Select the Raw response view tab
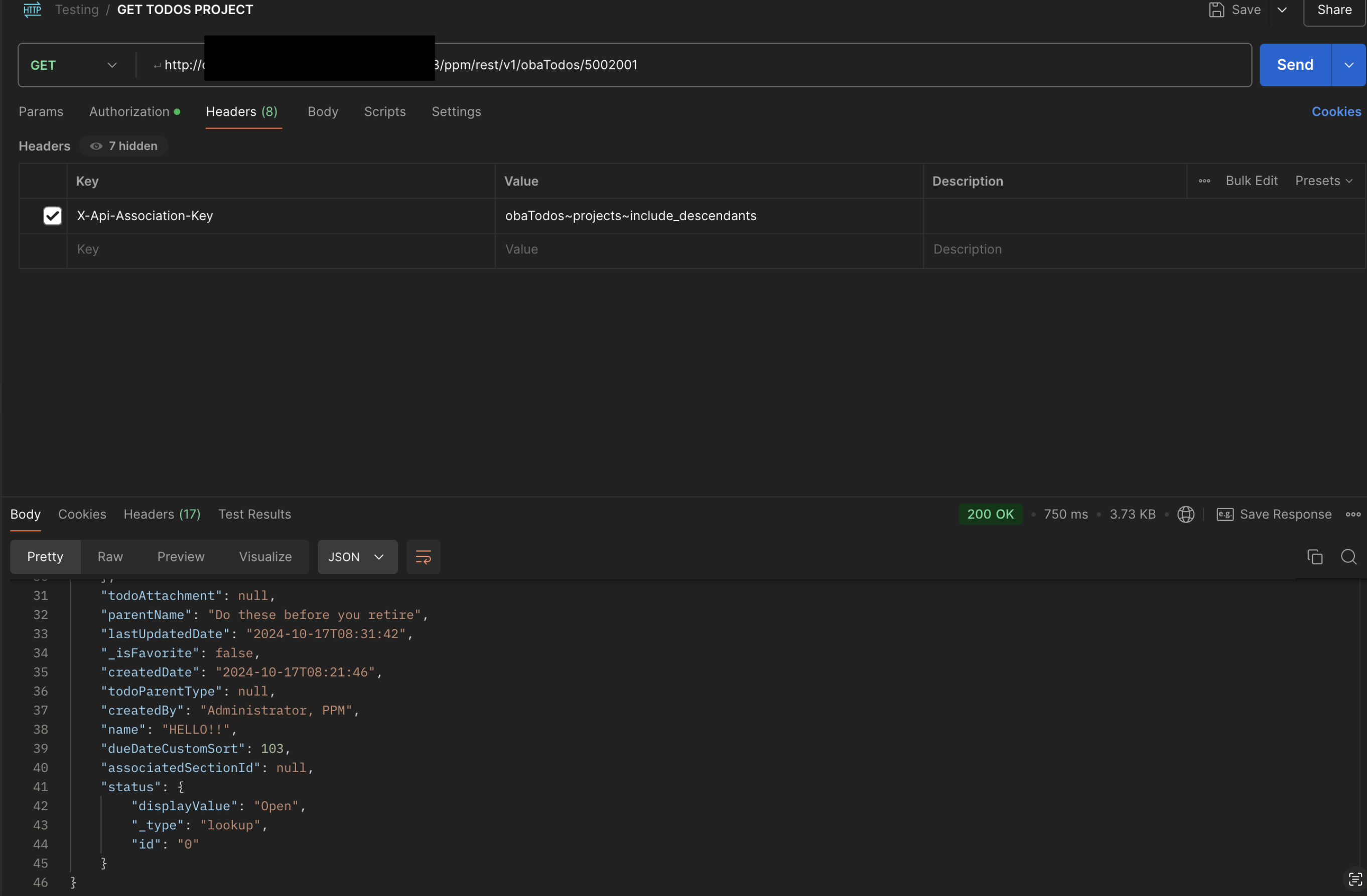Image resolution: width=1367 pixels, height=896 pixels. [110, 556]
